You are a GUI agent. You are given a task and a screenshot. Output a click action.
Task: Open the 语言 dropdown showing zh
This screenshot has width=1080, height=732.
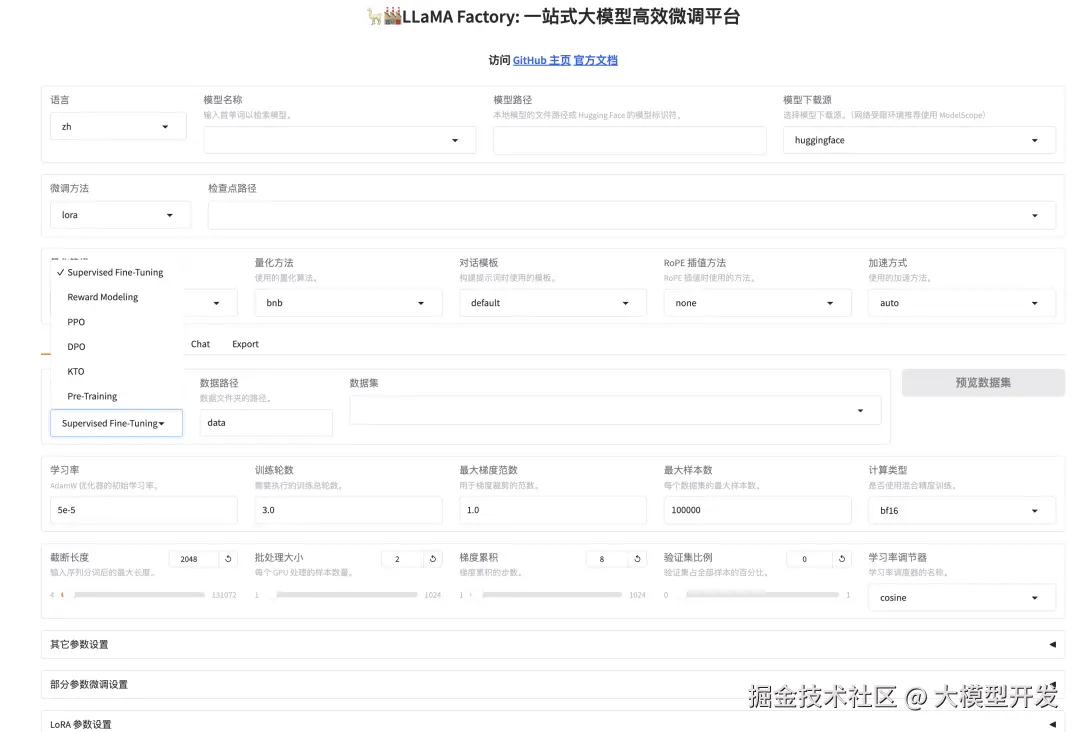point(118,127)
